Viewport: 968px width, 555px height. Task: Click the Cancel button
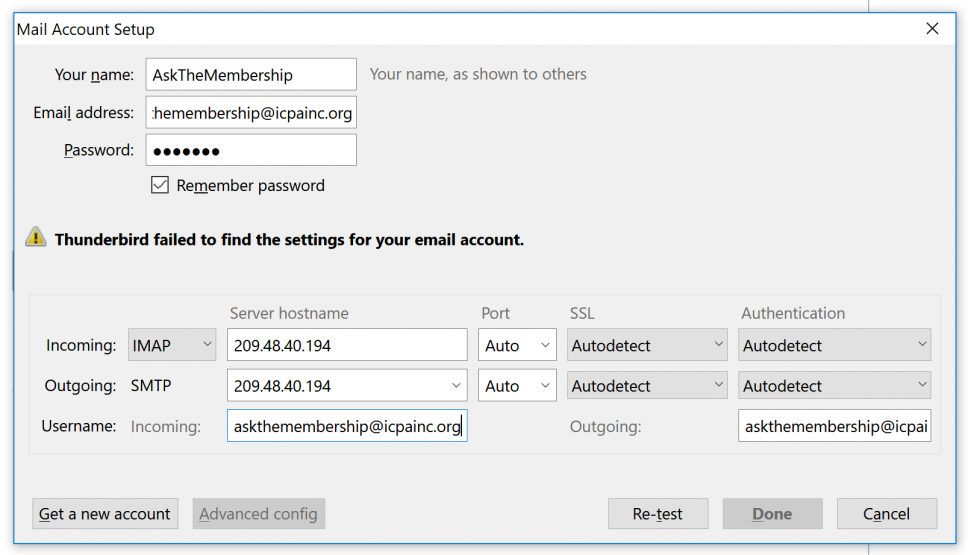(887, 514)
